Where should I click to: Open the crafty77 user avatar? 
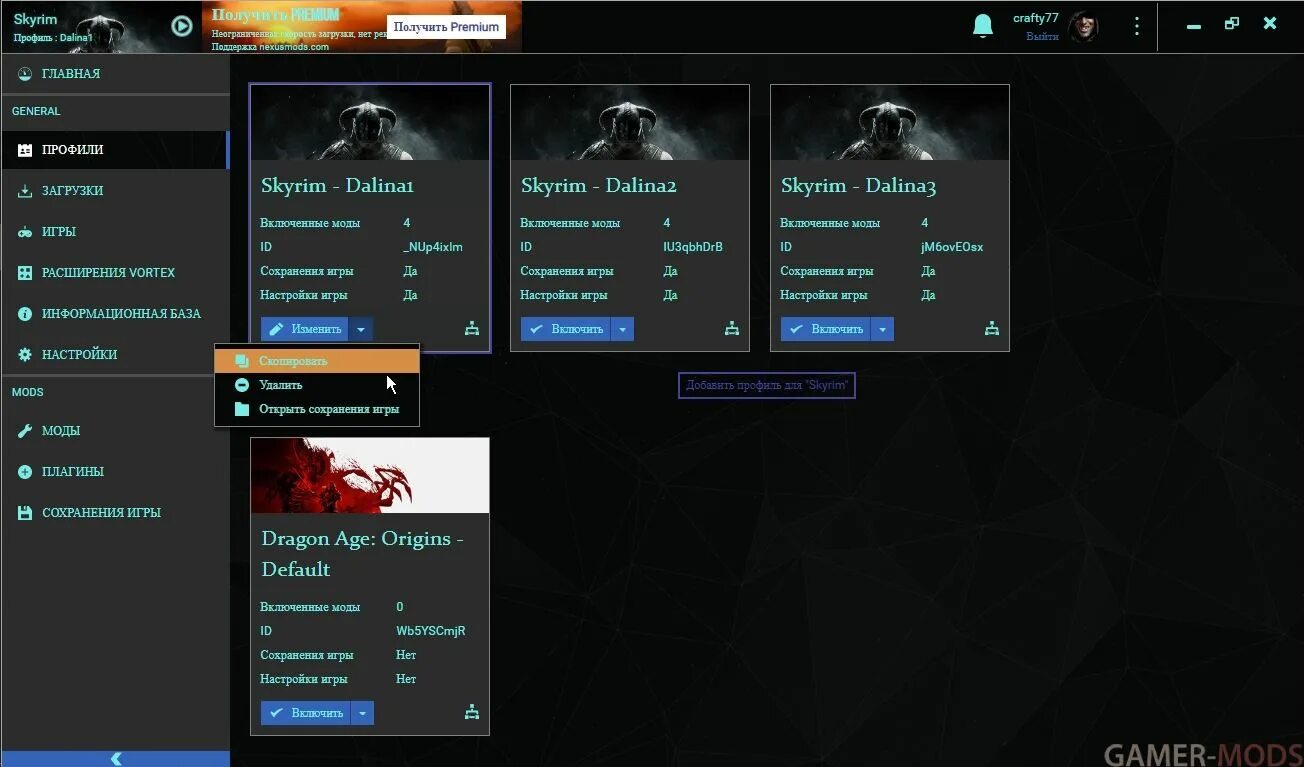[1083, 27]
